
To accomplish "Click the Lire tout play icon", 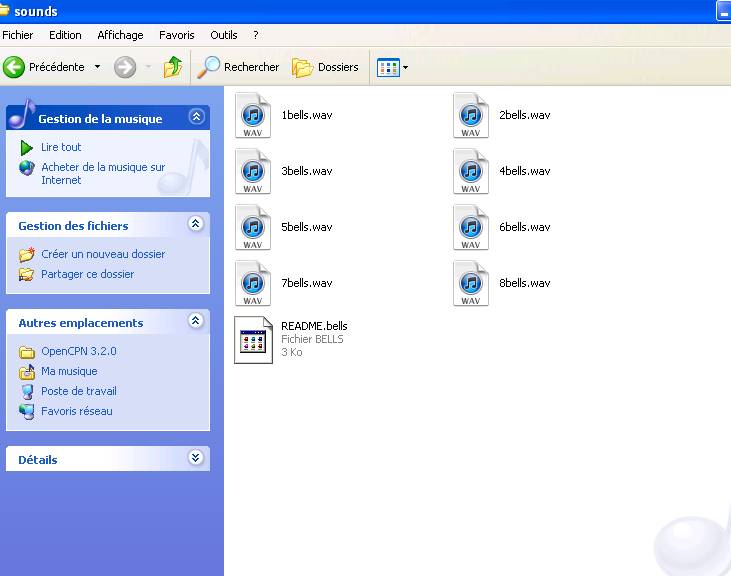I will coord(27,148).
